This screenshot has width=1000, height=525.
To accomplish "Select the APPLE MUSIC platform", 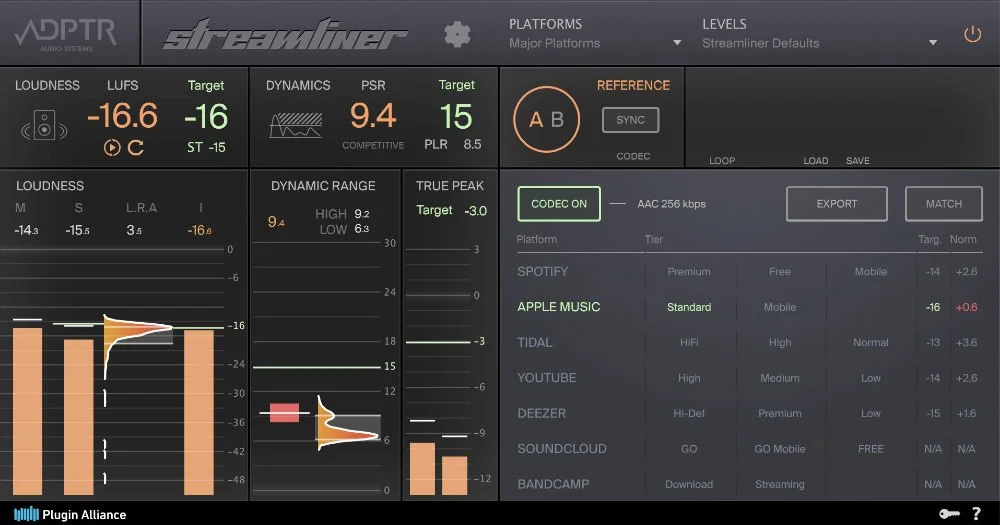I will tap(559, 307).
